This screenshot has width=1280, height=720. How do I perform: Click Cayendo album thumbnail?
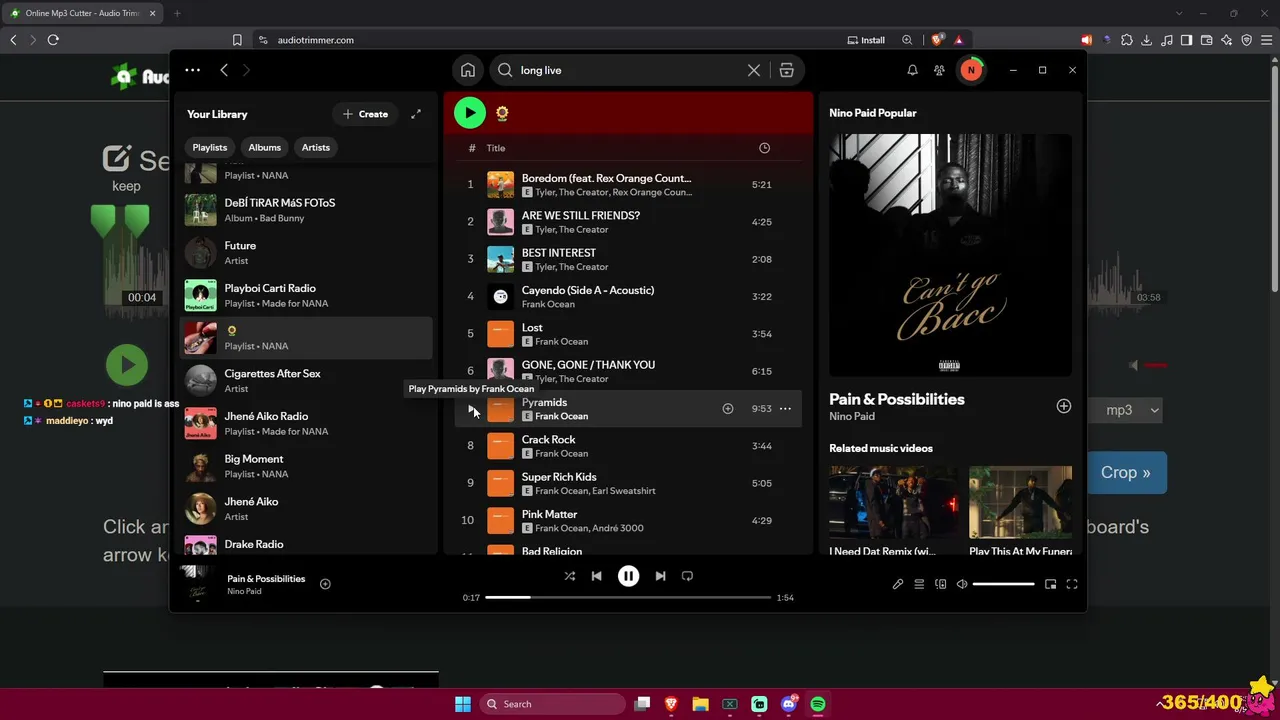tap(501, 296)
